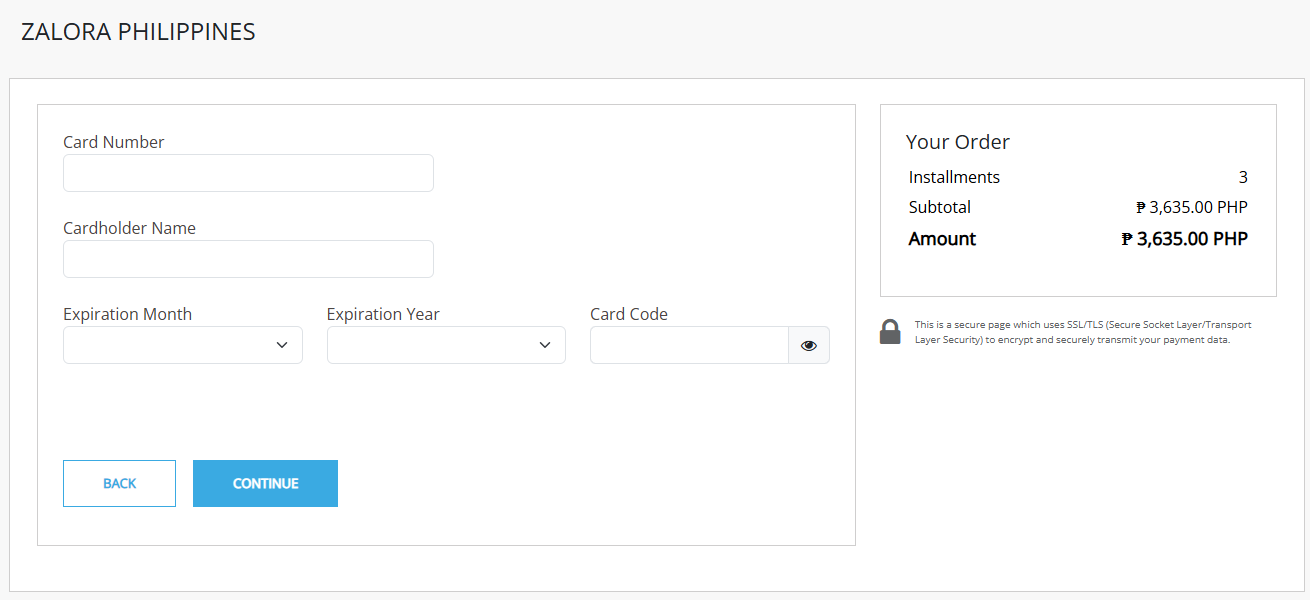This screenshot has width=1310, height=600.
Task: Click the Subtotal price amount
Action: click(1191, 207)
